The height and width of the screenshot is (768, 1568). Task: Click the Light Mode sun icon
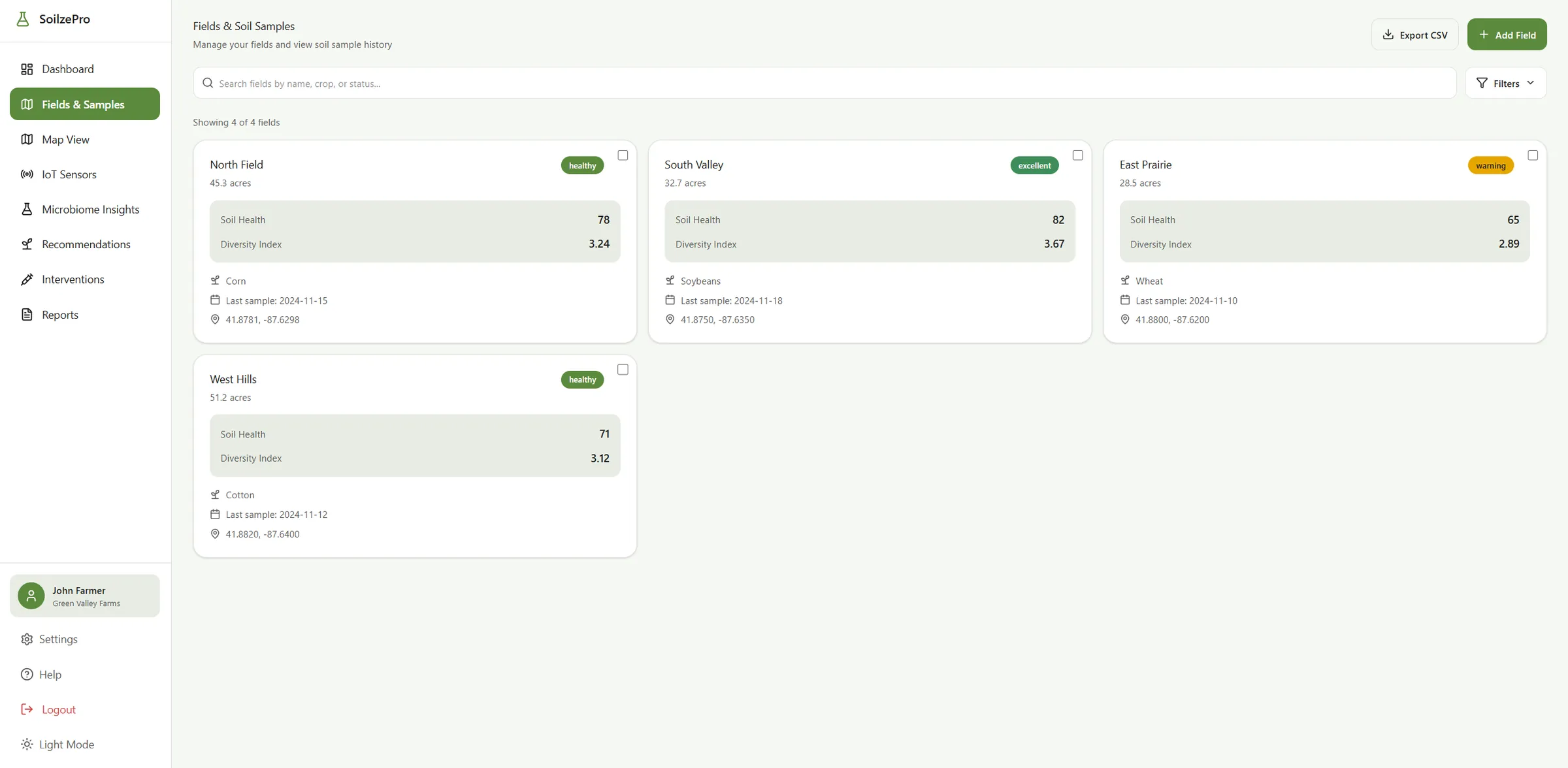pos(27,744)
